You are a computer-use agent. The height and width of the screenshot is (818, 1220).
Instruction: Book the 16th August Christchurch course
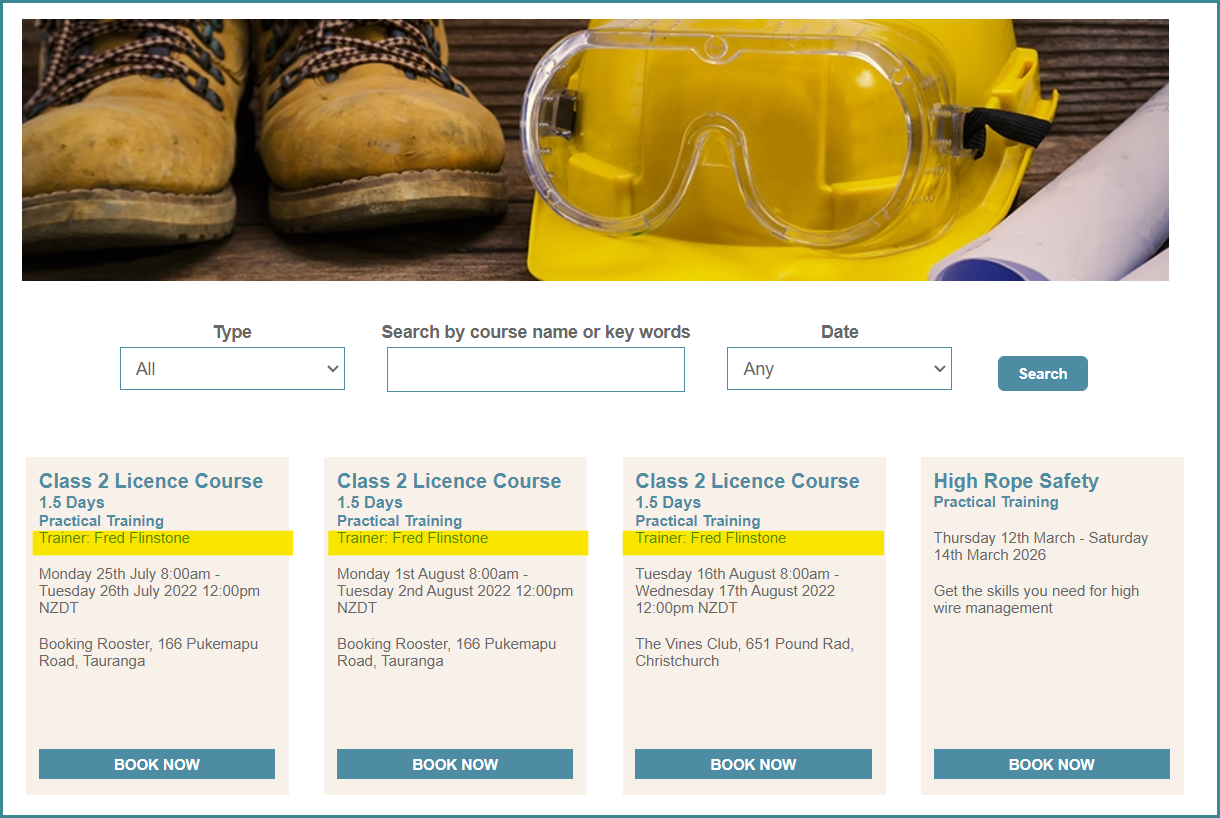click(753, 764)
